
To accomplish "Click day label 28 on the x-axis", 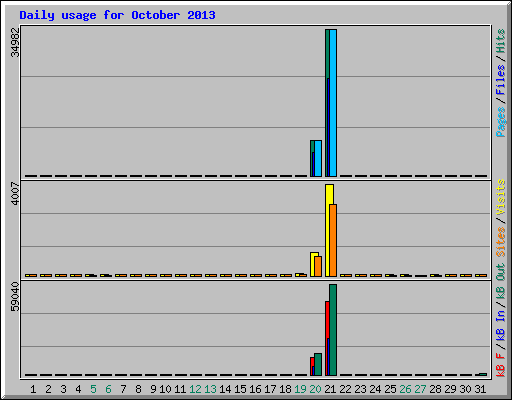I will tap(435, 389).
